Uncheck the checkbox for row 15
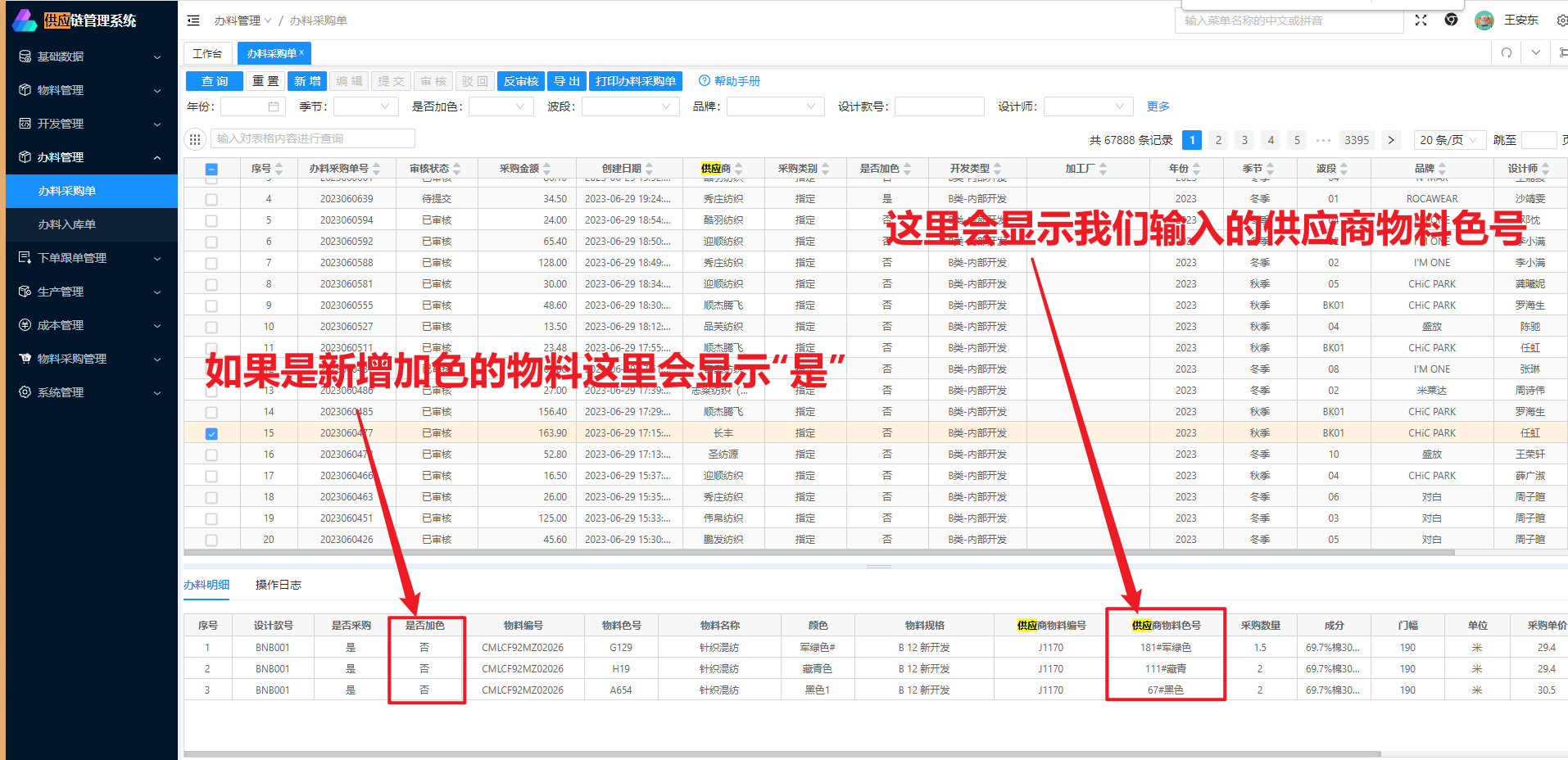The height and width of the screenshot is (760, 1568). tap(211, 434)
